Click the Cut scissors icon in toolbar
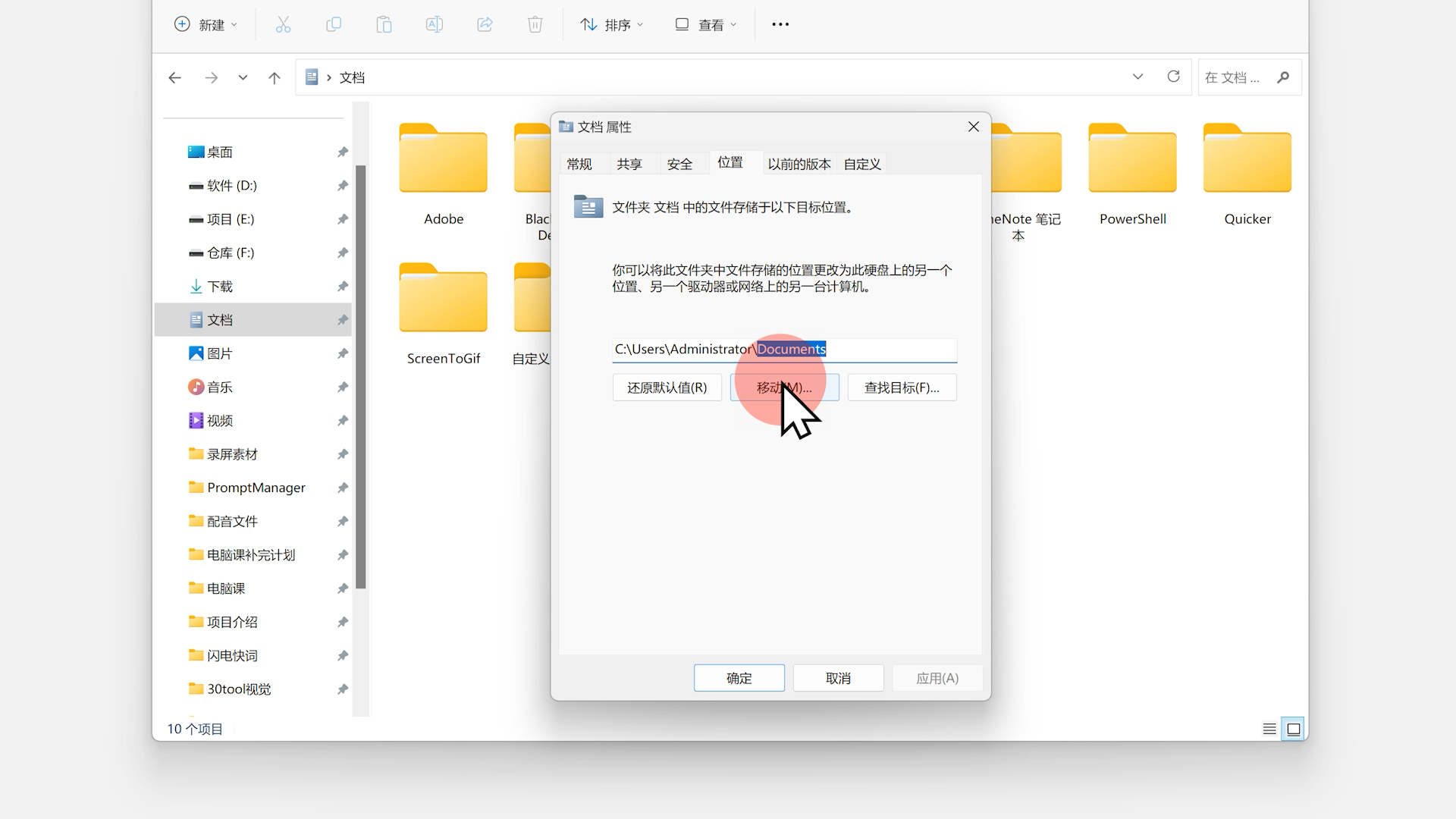Screen dimensions: 1456x819 (x=283, y=25)
